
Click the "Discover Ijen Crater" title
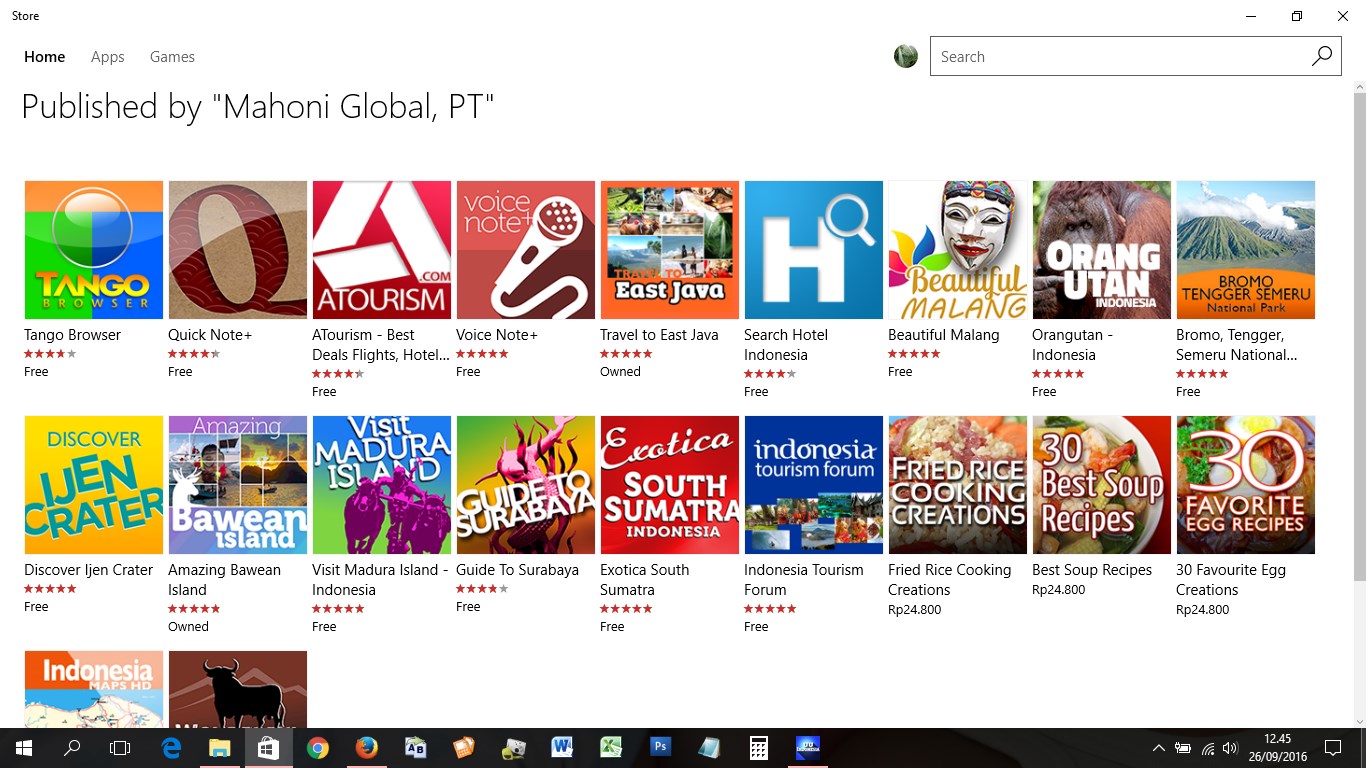(x=89, y=570)
